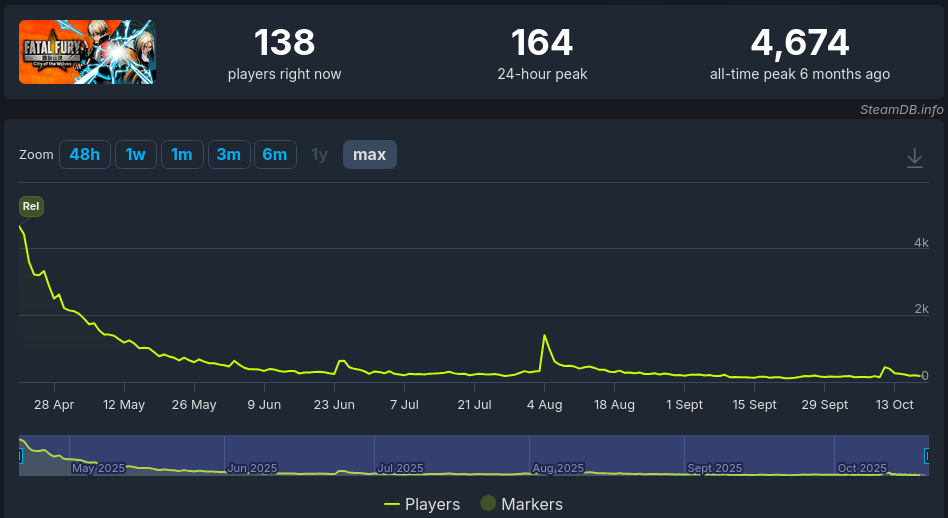Set zoom to 1w
Screen dimensions: 948x518
click(x=135, y=154)
